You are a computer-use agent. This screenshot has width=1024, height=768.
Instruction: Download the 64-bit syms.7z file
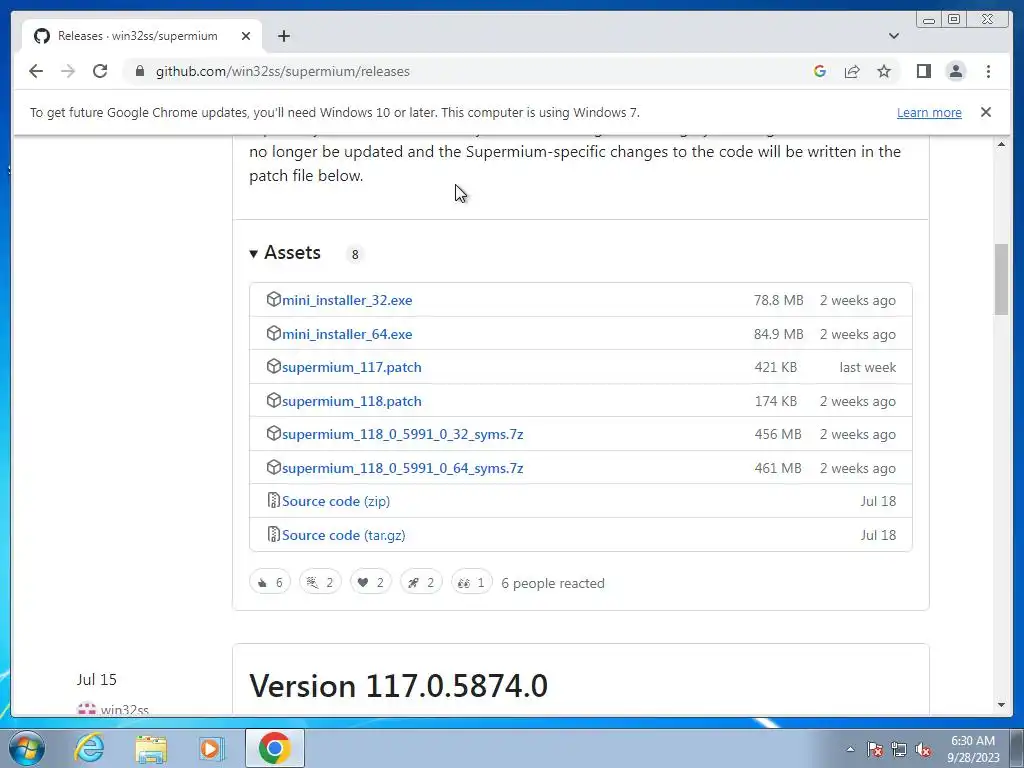click(x=402, y=468)
